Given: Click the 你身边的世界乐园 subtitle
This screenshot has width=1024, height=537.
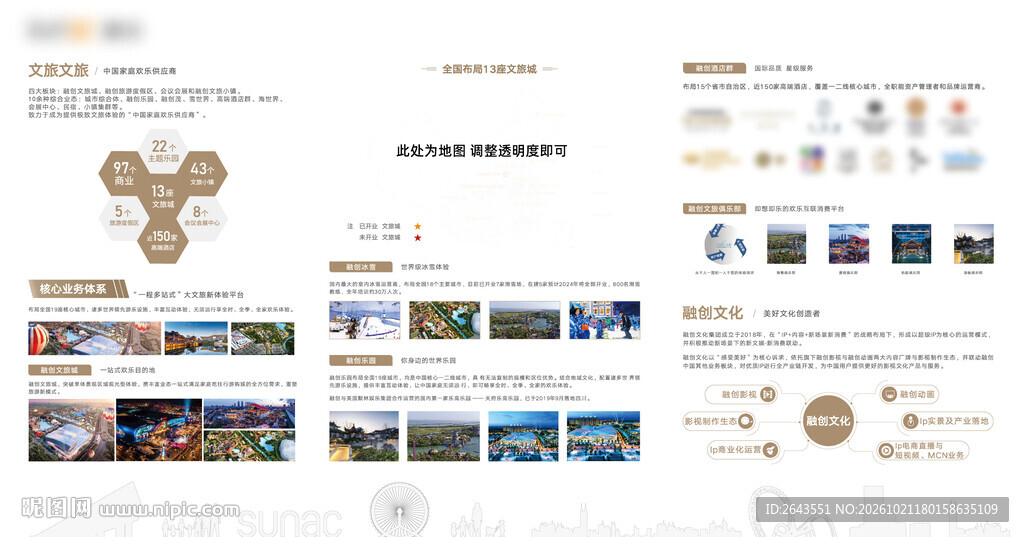Looking at the screenshot, I should (x=428, y=361).
